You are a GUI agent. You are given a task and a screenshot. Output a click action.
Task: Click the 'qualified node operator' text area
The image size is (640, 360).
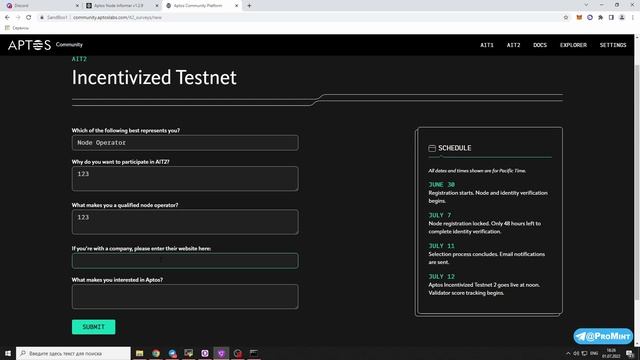pos(185,222)
